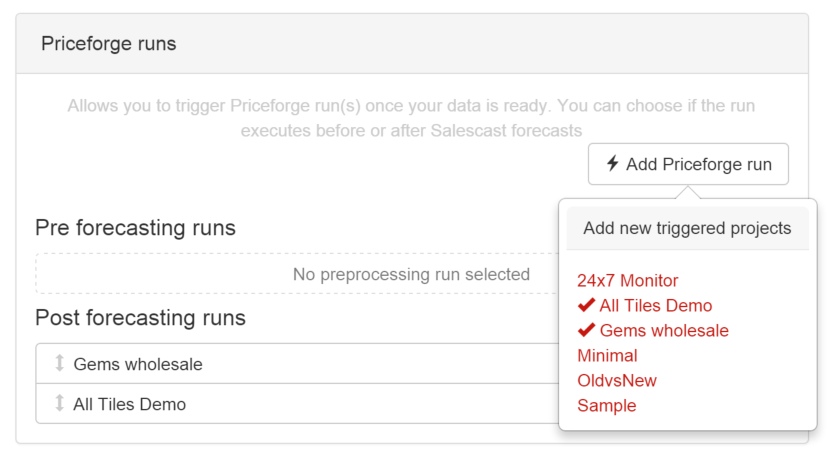
Task: Click the checkmark beside Gems wholesale
Action: (x=586, y=331)
